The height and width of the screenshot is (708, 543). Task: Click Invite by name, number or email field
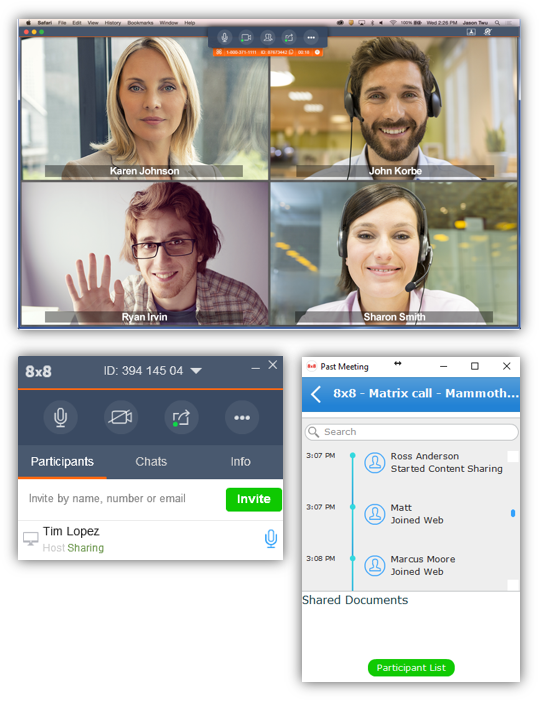click(x=122, y=499)
